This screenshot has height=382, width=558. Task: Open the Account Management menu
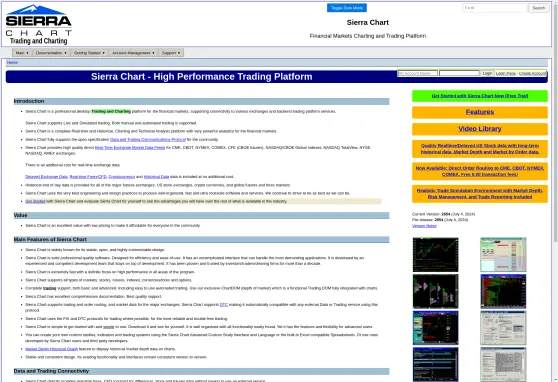(133, 53)
